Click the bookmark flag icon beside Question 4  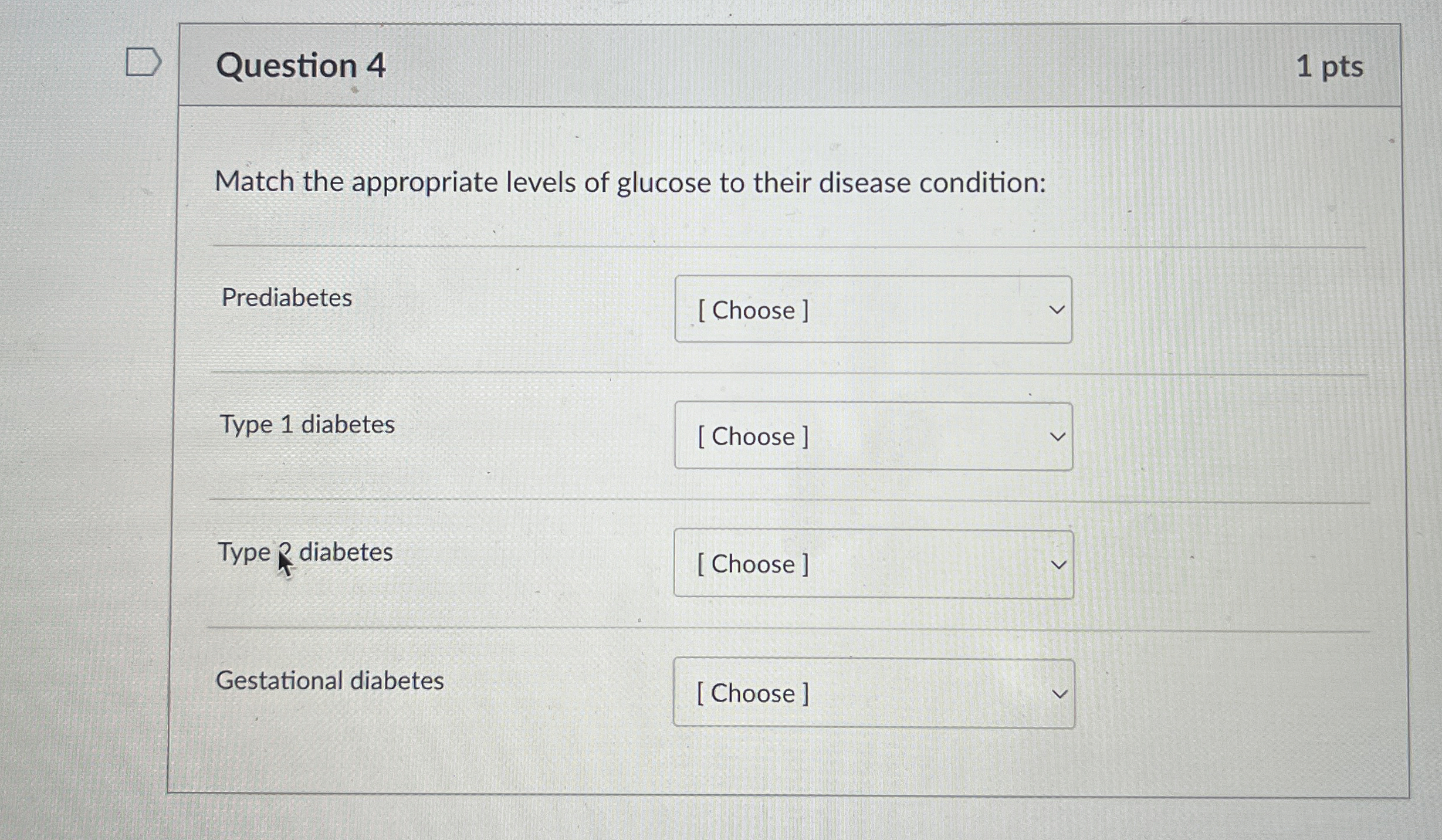143,60
